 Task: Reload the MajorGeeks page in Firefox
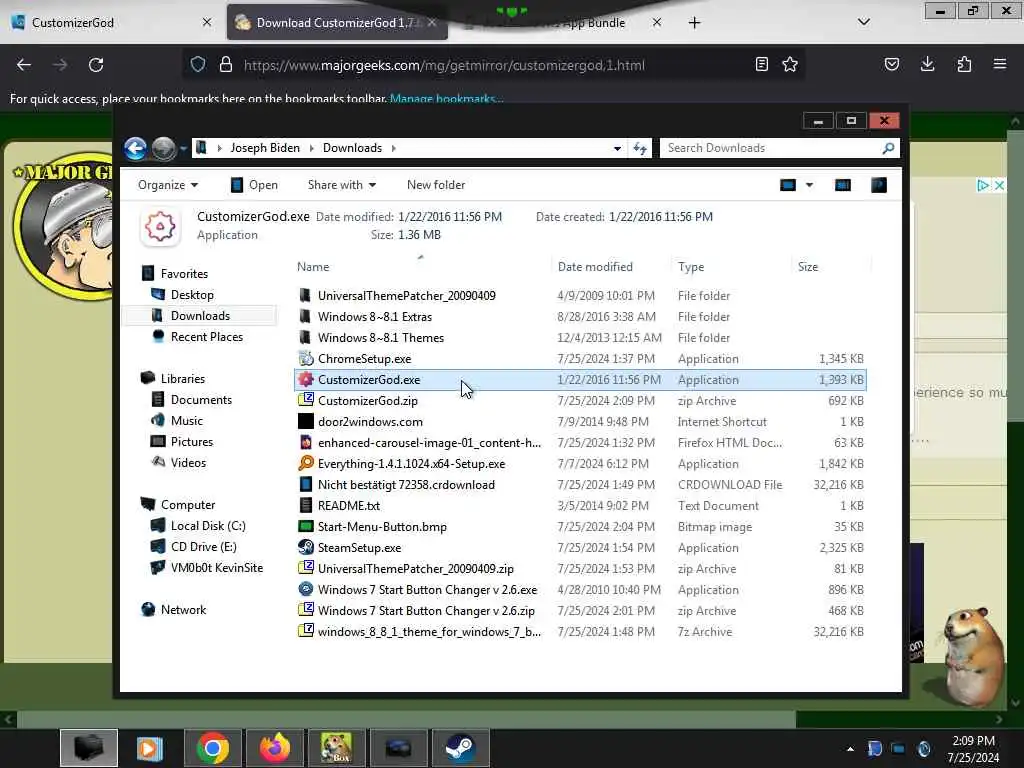96,65
